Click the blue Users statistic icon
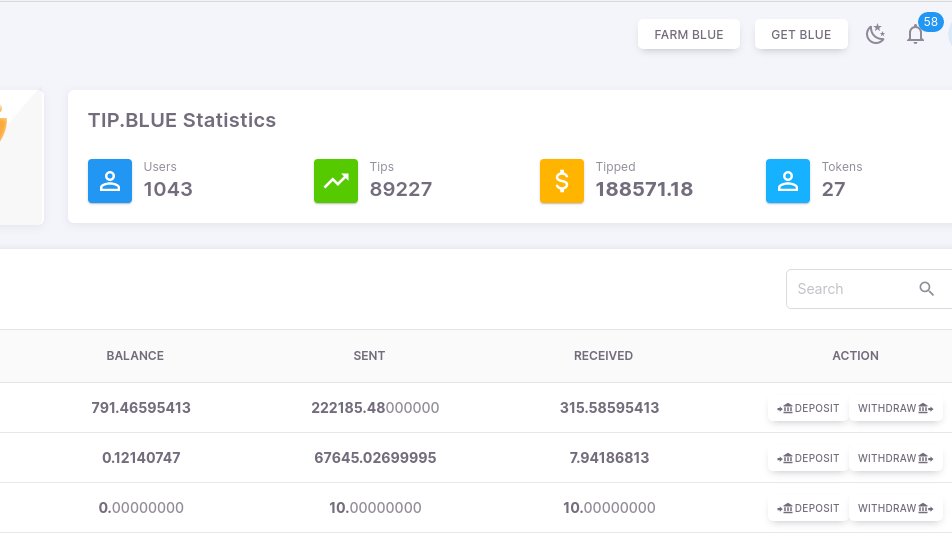The height and width of the screenshot is (537, 952). click(x=110, y=181)
